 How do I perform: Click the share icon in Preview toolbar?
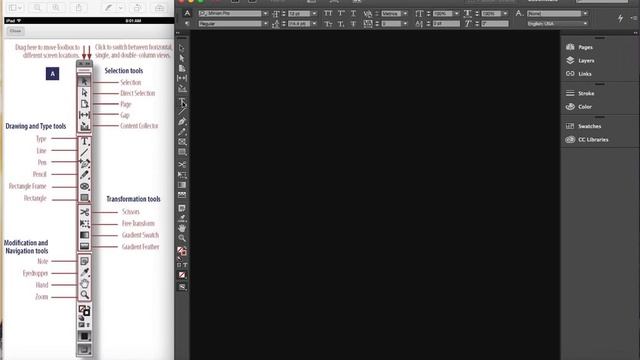click(x=78, y=8)
